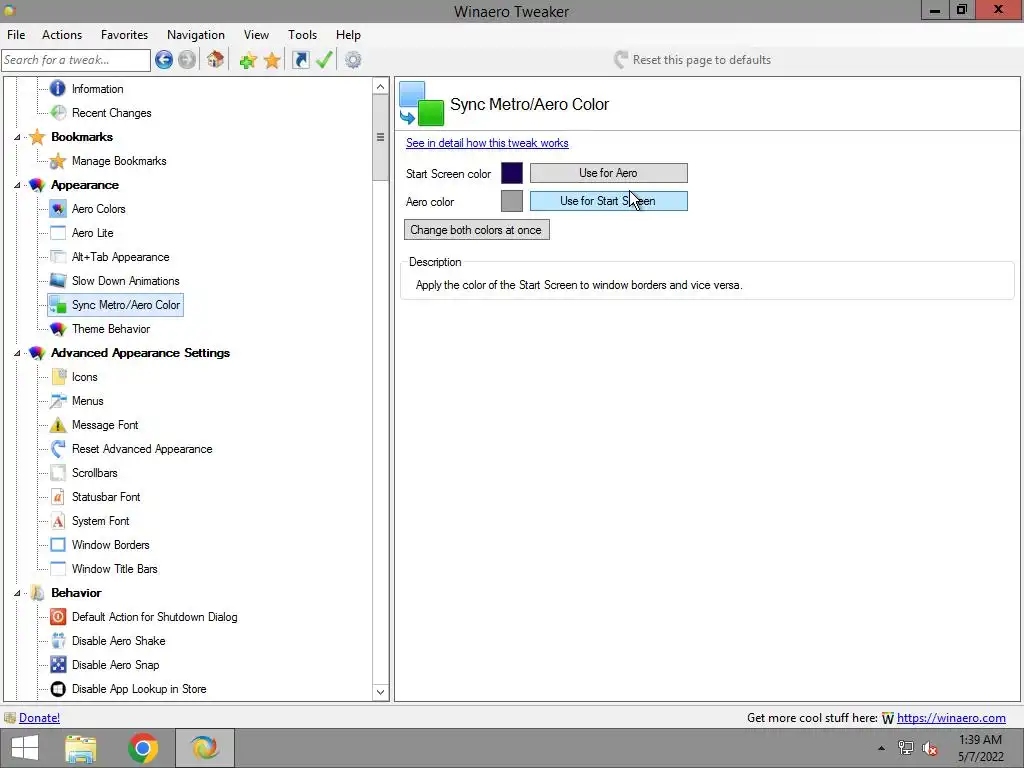Click the Reset Advanced Appearance arrow icon

coord(58,449)
